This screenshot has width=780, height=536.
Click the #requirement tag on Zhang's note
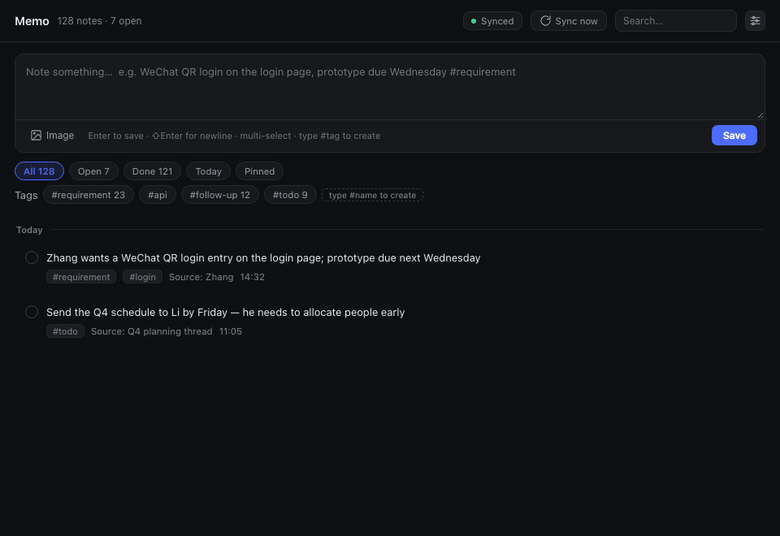(x=81, y=277)
